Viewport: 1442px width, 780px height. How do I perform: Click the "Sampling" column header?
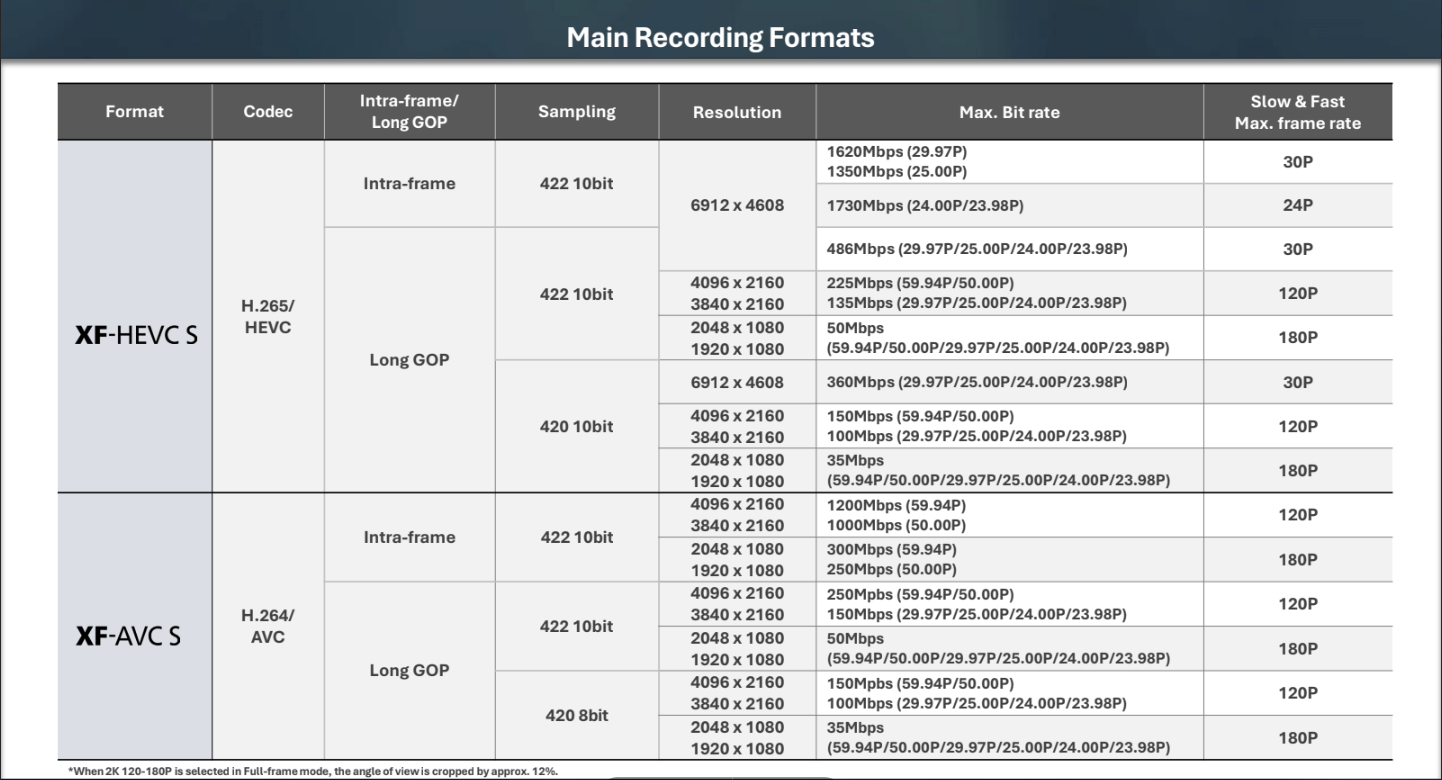point(577,112)
